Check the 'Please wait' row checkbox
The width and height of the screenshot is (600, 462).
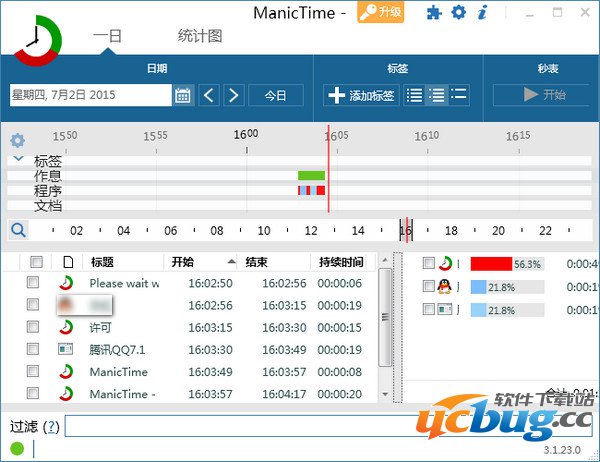33,282
